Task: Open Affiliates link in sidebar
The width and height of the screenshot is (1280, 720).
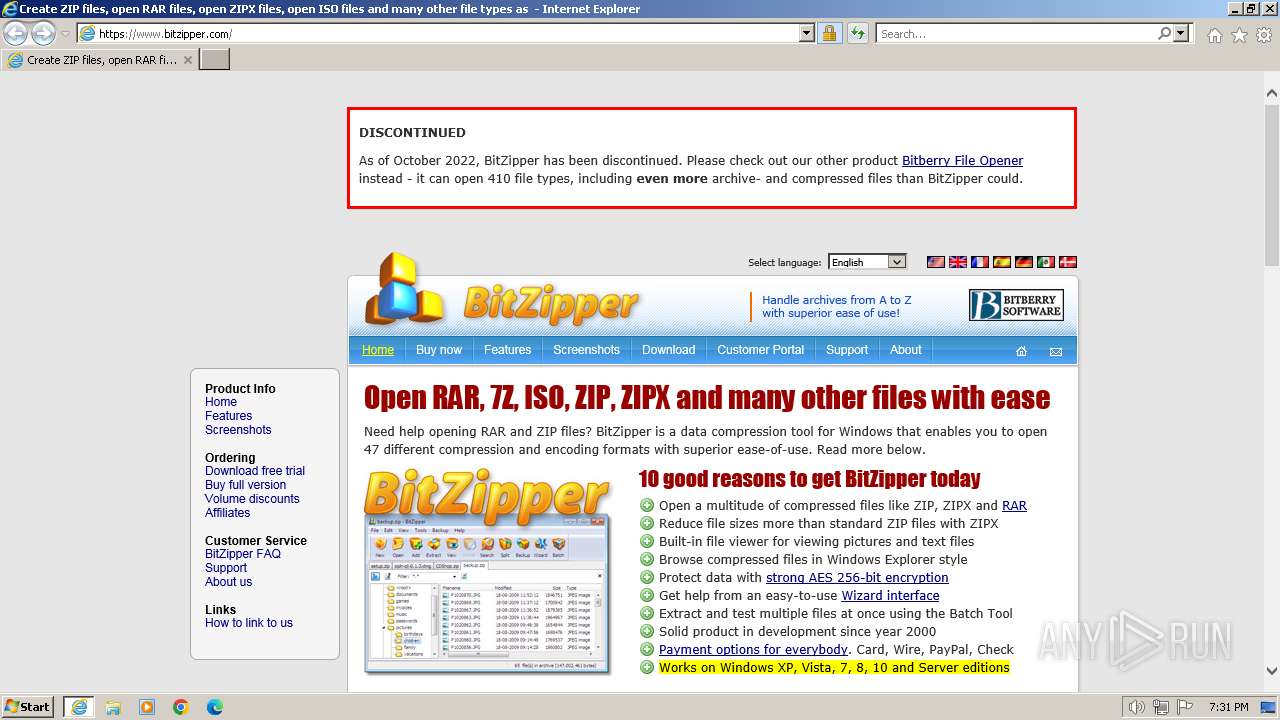Action: click(x=228, y=513)
